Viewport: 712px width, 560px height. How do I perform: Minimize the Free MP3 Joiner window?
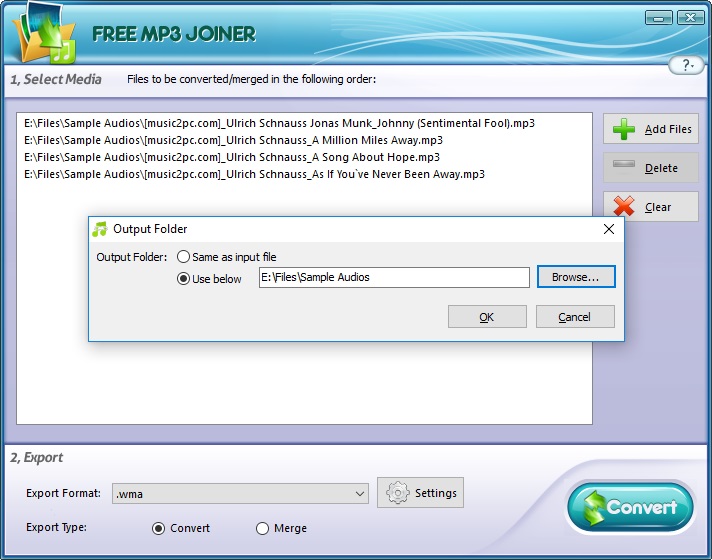tap(658, 18)
